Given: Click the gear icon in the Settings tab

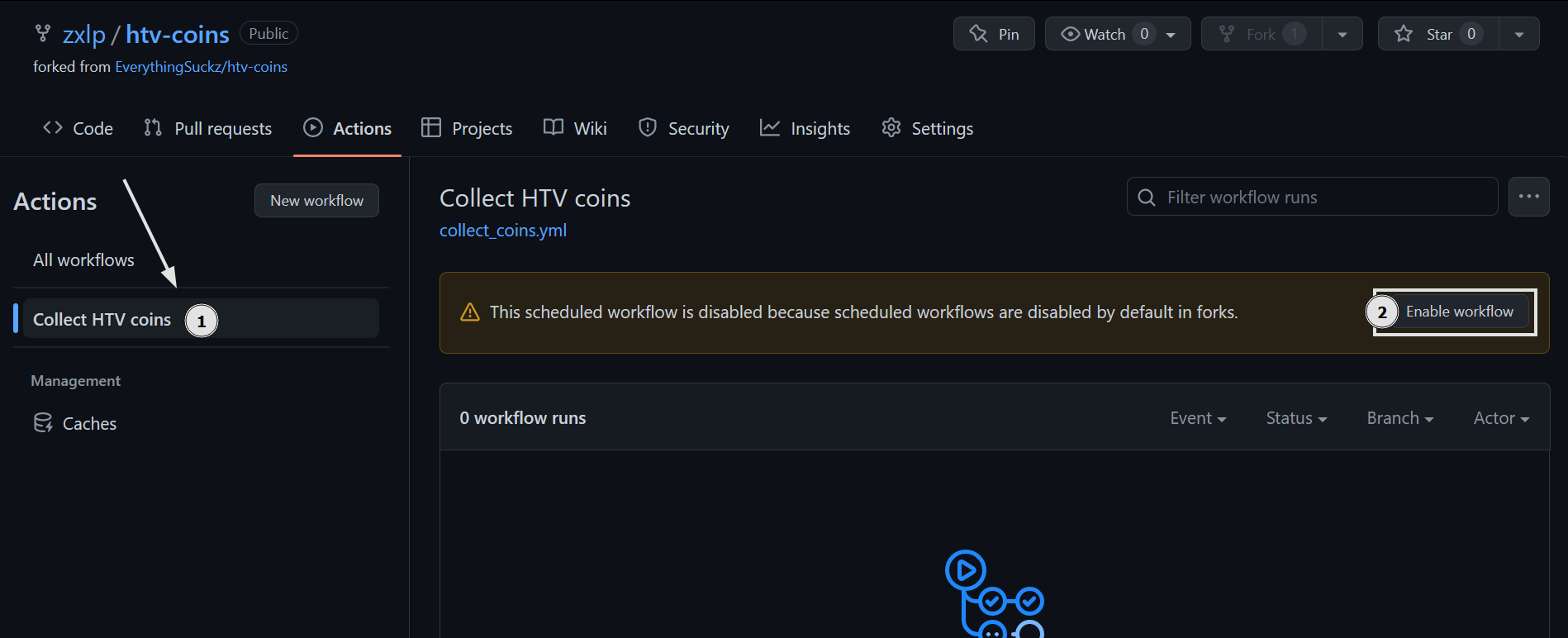Looking at the screenshot, I should coord(891,127).
